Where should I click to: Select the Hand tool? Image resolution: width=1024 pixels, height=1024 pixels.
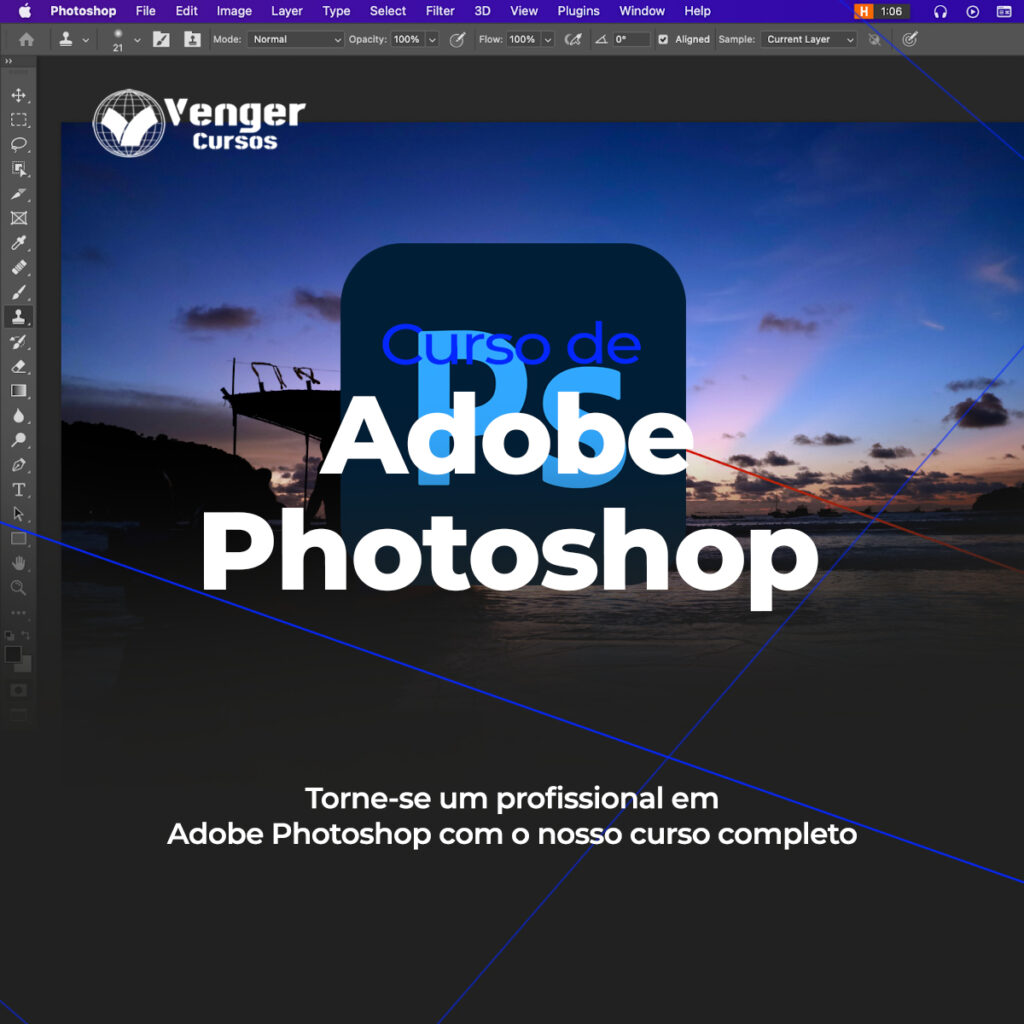[18, 563]
